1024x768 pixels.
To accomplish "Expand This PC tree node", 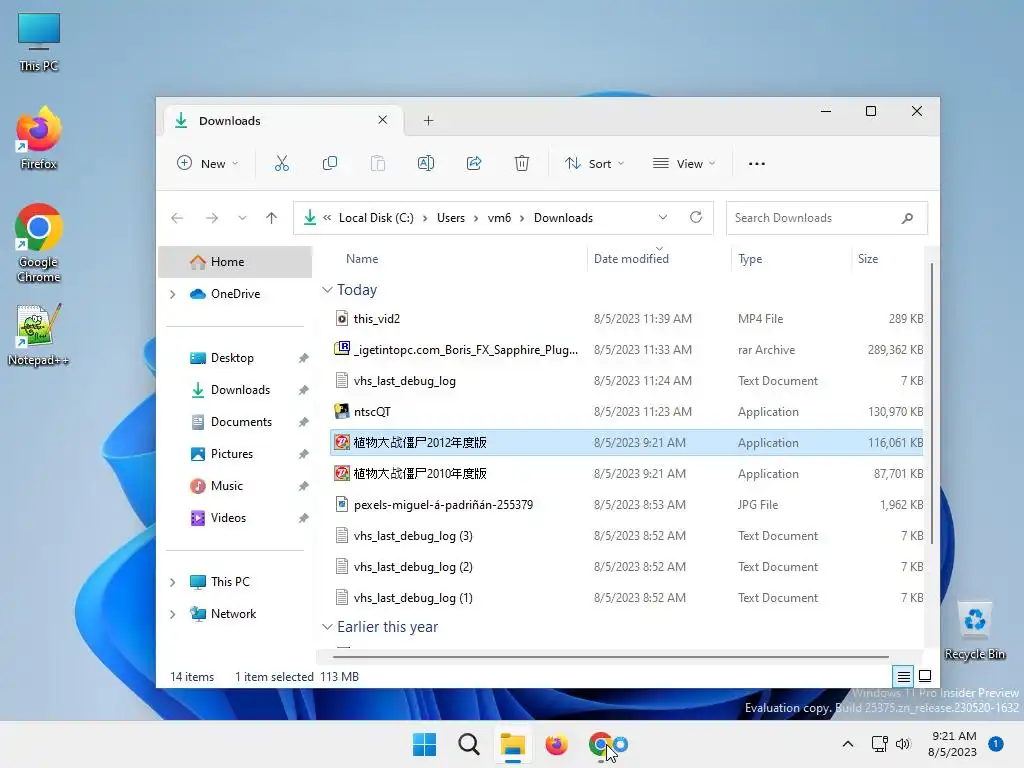I will tap(172, 582).
